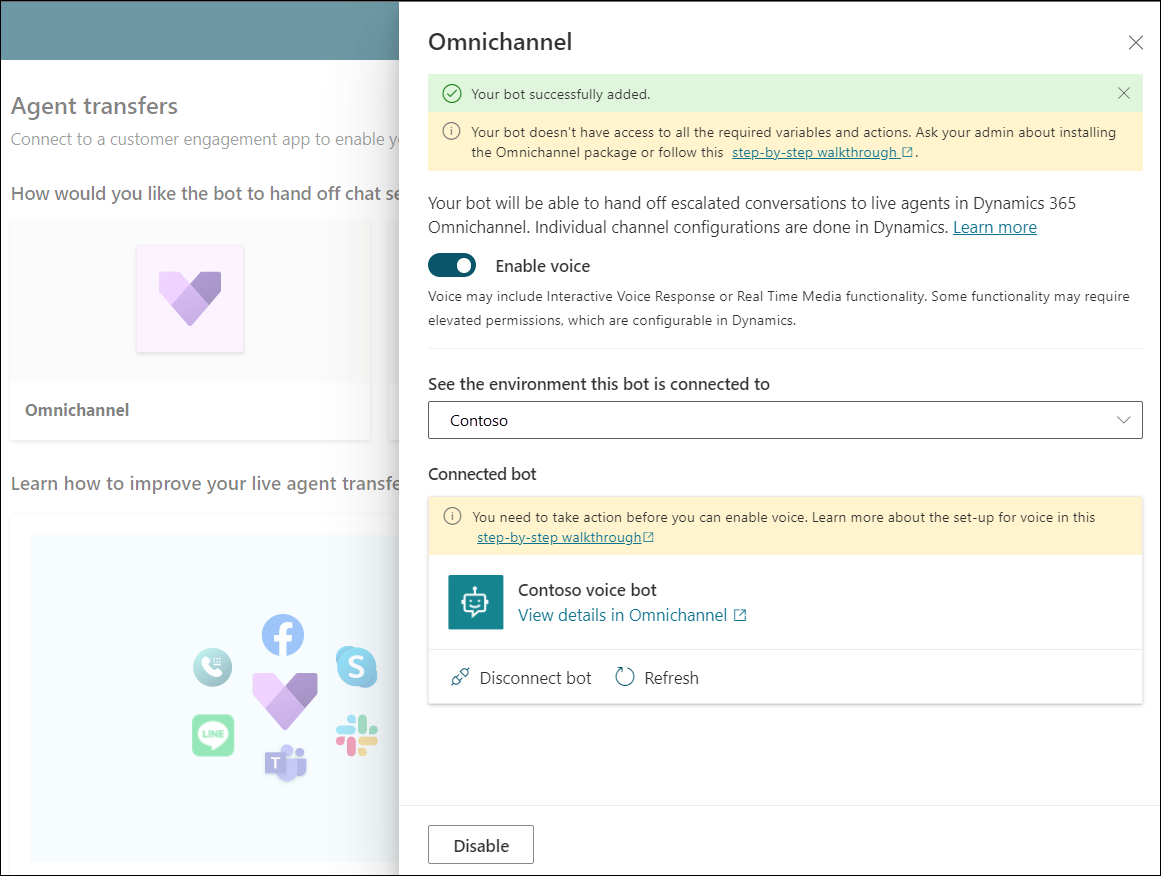Click the Connected bot heading

pyautogui.click(x=482, y=474)
